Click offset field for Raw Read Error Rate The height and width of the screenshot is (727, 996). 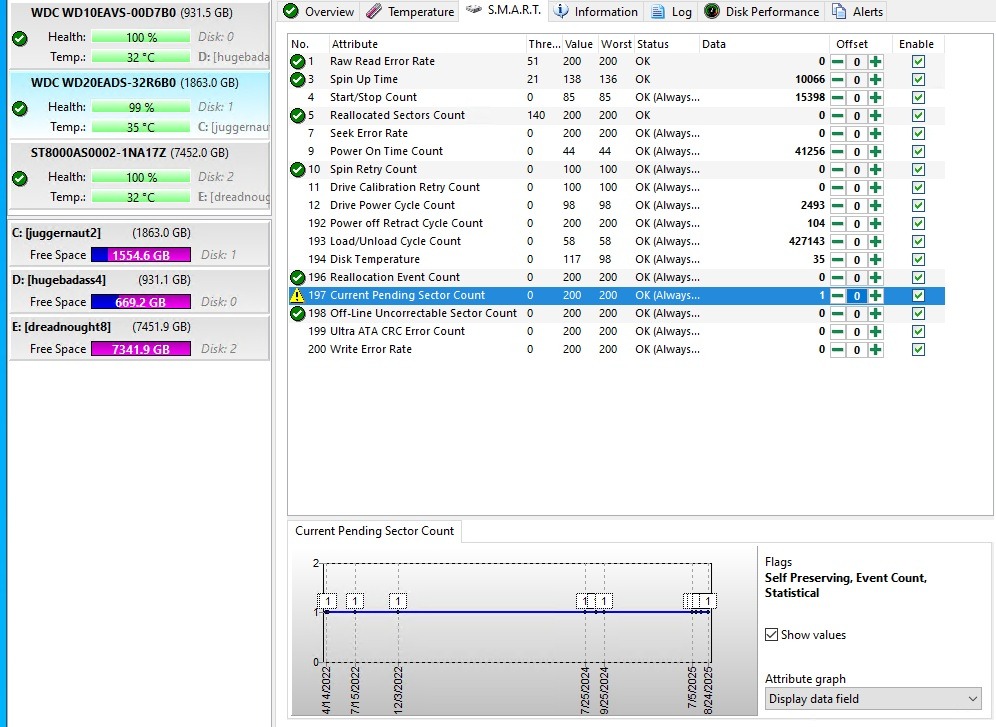coord(857,62)
